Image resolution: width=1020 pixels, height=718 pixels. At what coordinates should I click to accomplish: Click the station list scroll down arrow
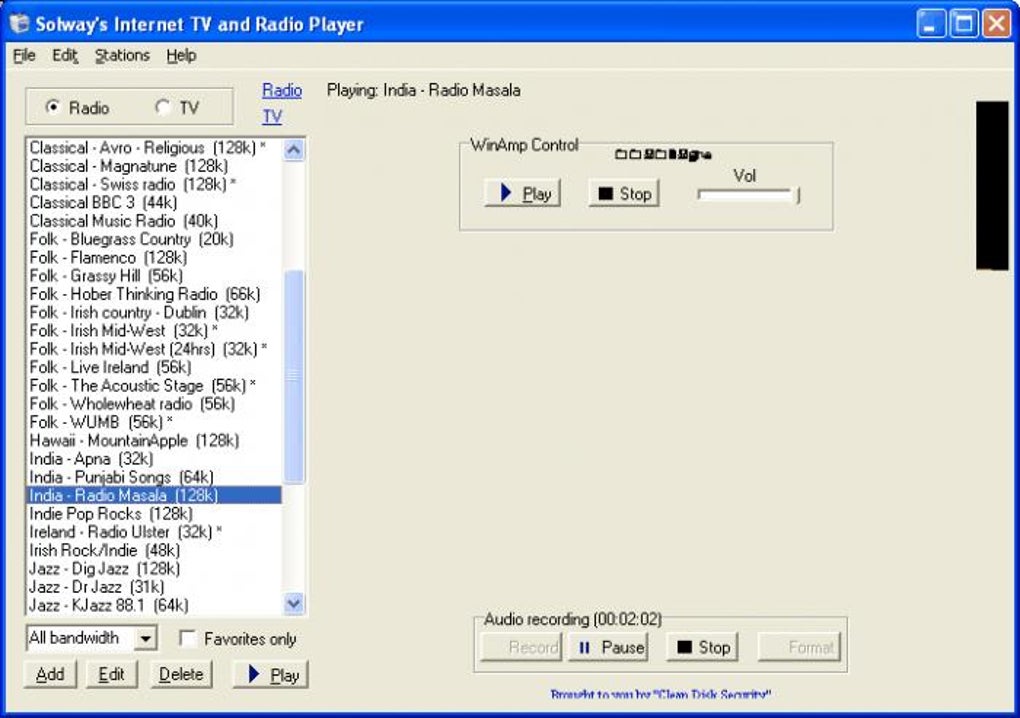[x=294, y=604]
